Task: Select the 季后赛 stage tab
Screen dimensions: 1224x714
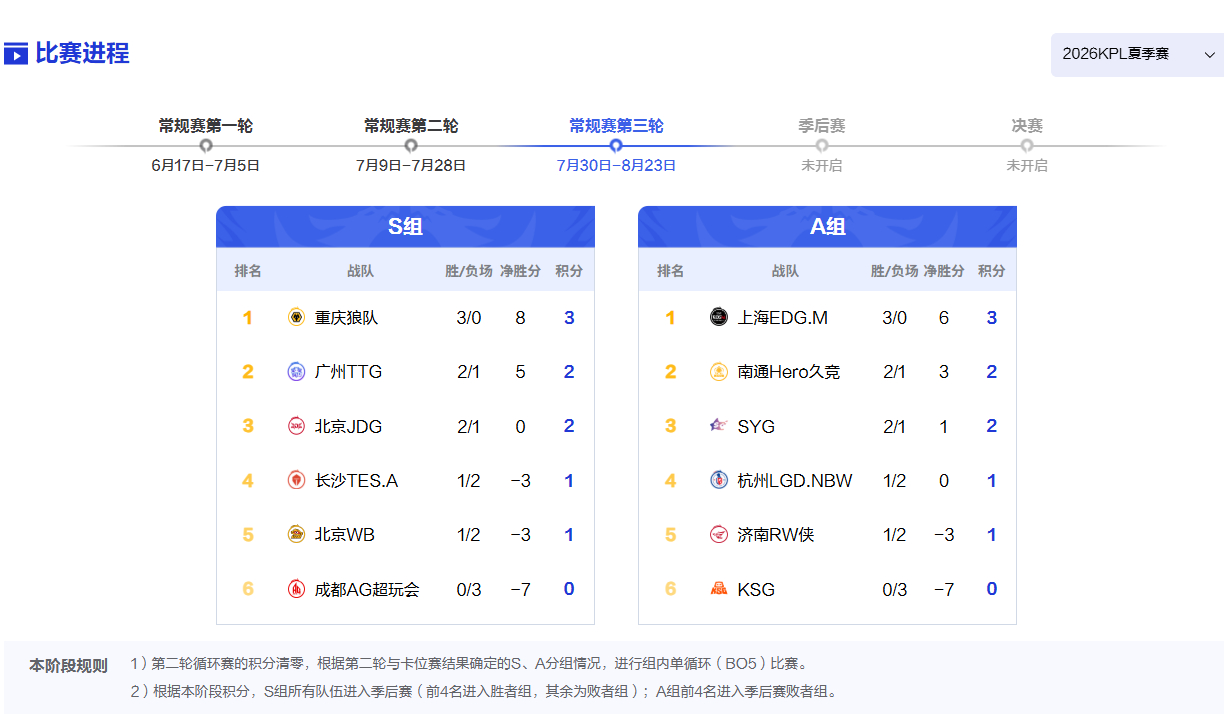Action: [822, 126]
